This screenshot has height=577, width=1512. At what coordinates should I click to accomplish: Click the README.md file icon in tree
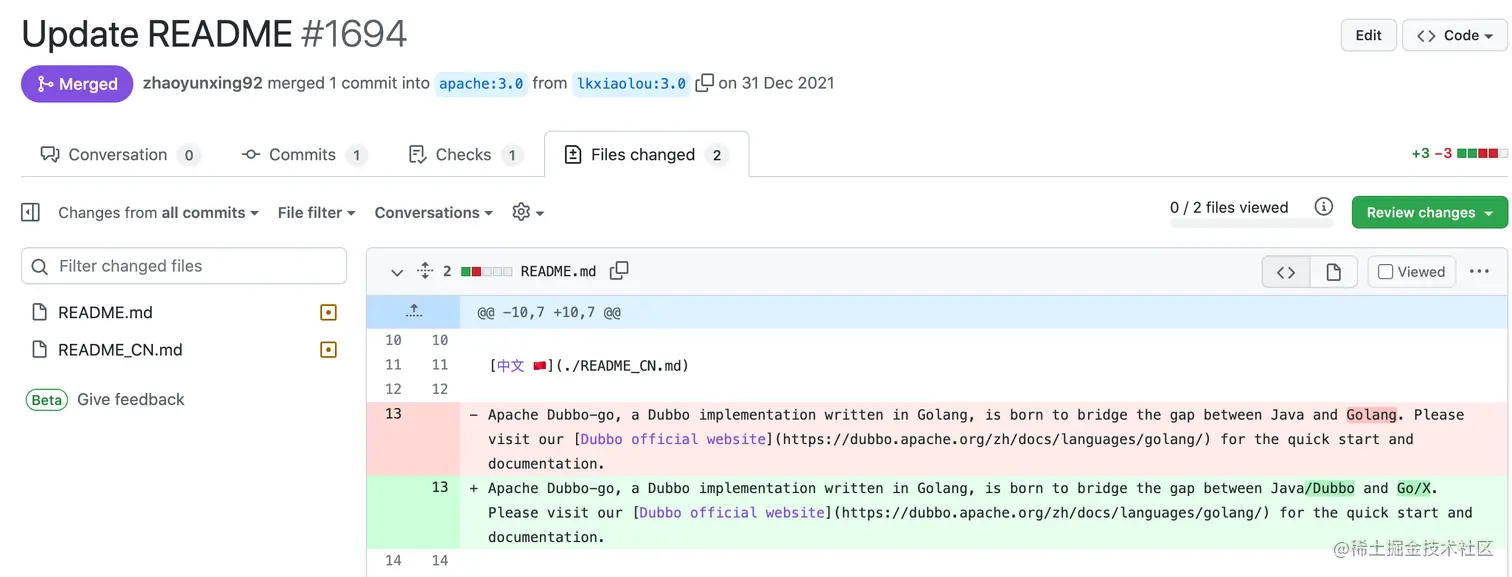coord(40,312)
